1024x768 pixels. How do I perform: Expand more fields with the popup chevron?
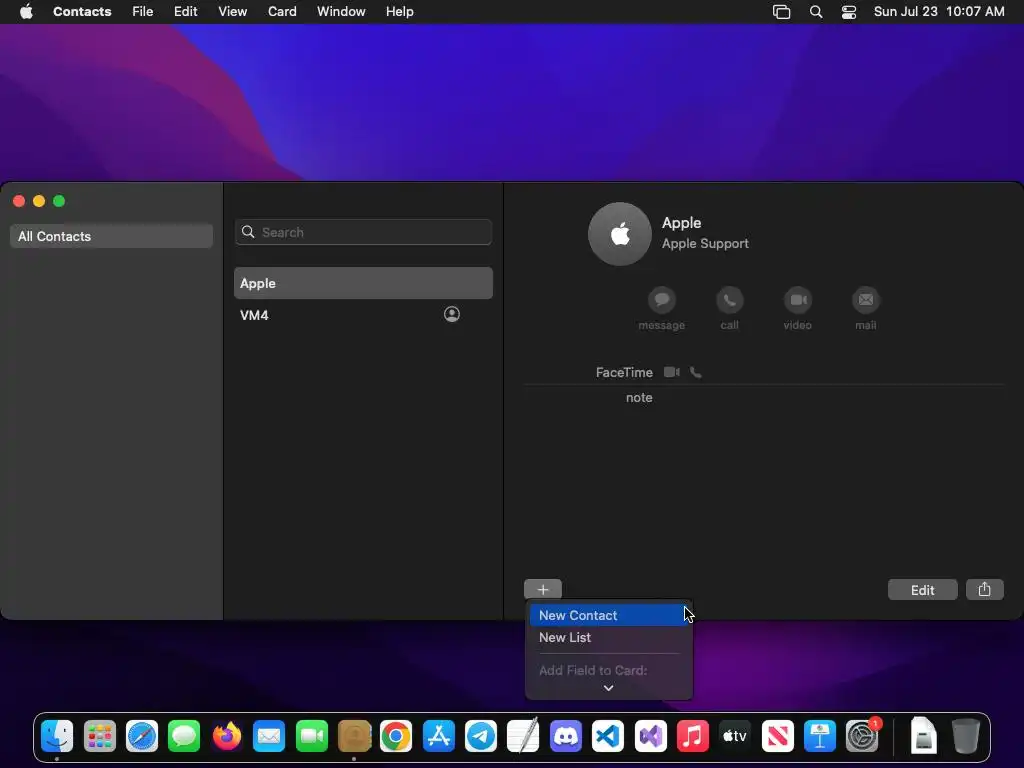608,688
